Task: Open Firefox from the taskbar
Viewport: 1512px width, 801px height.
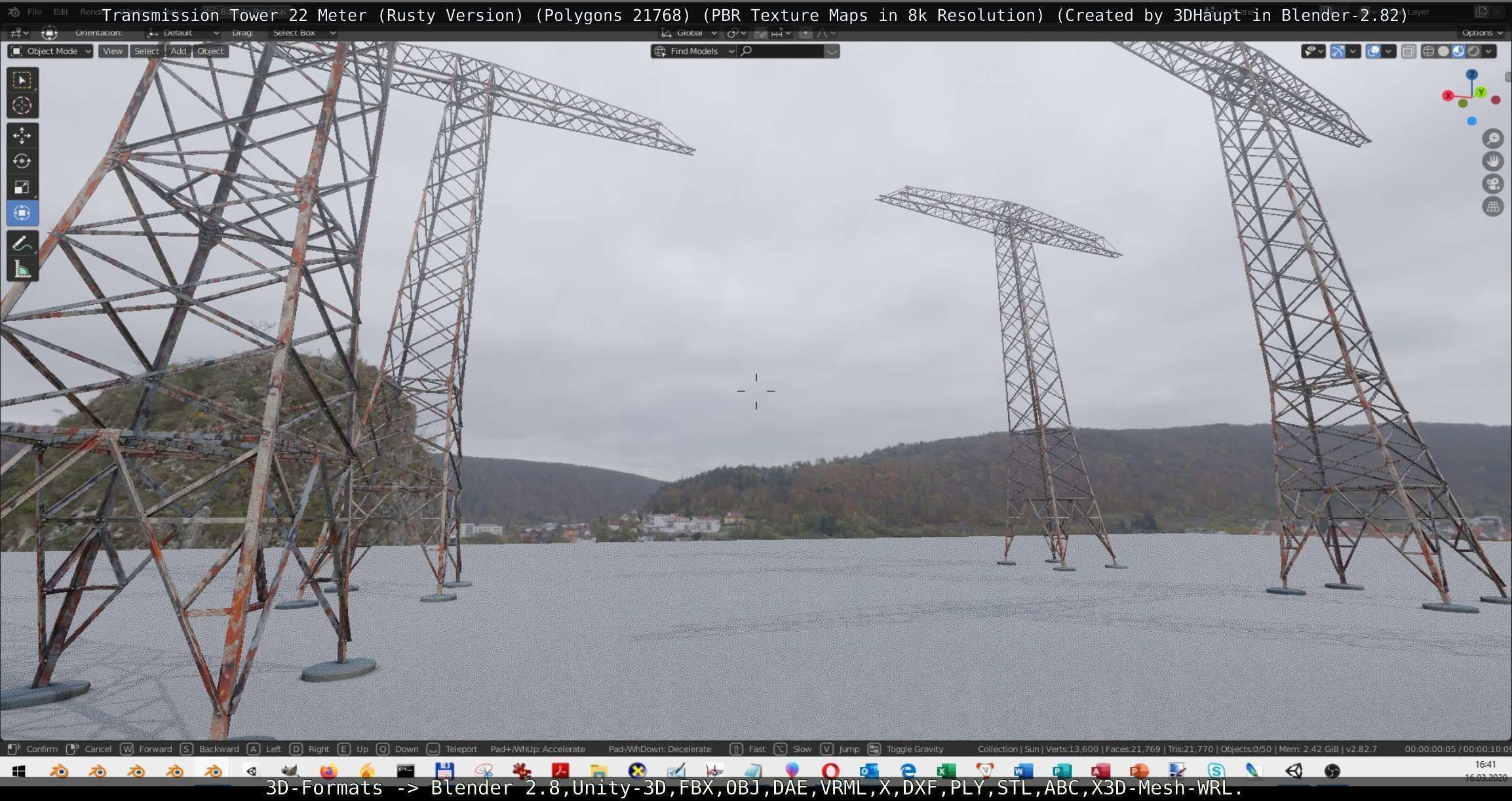Action: coord(329,771)
